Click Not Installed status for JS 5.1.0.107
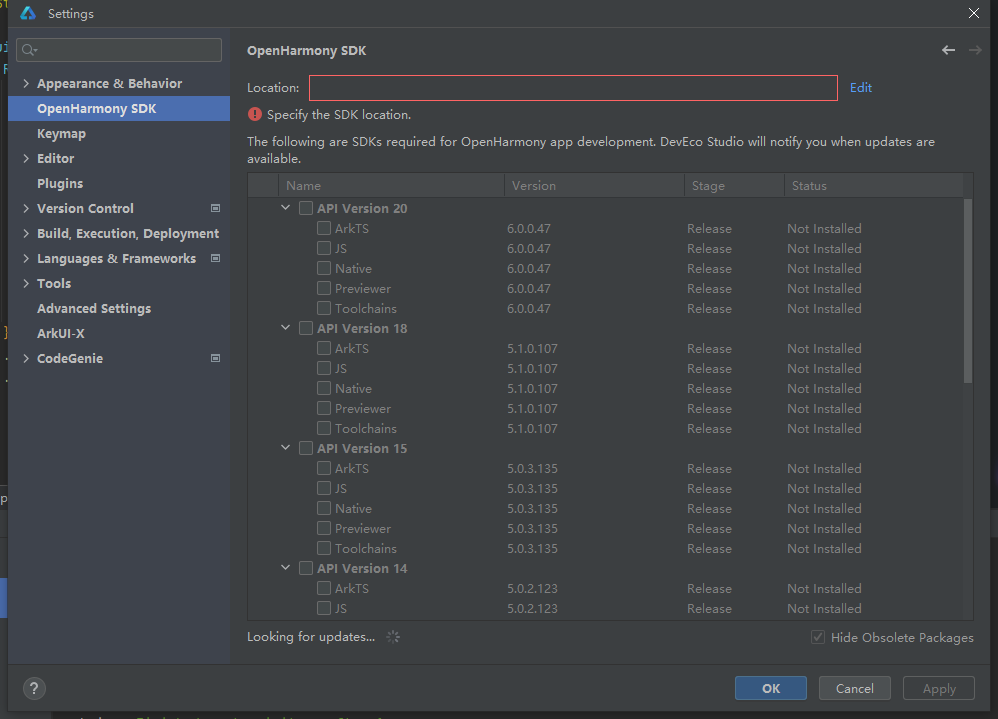This screenshot has width=998, height=719. click(824, 368)
